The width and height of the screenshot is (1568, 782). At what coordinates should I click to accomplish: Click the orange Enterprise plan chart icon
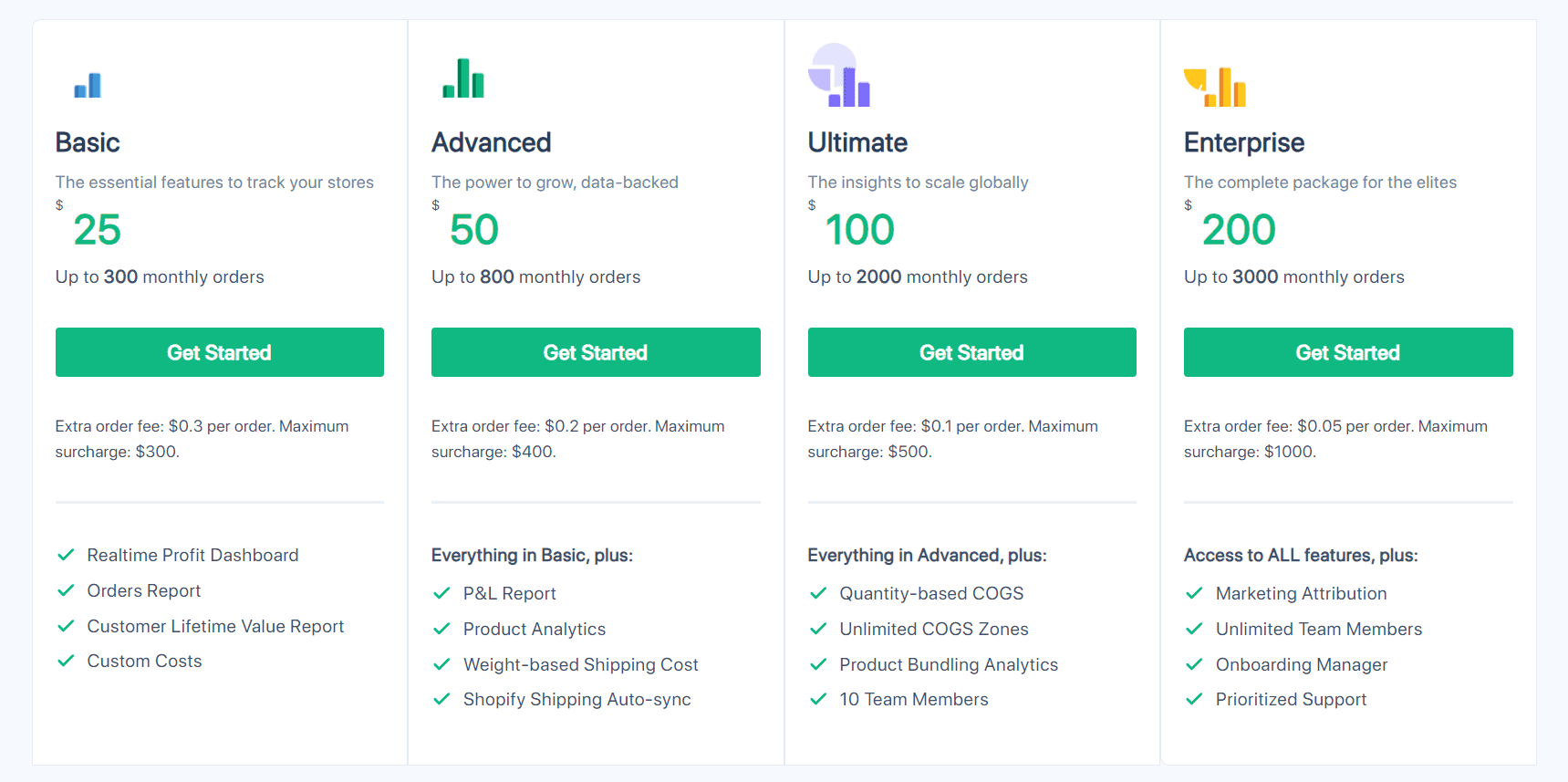pos(1215,84)
